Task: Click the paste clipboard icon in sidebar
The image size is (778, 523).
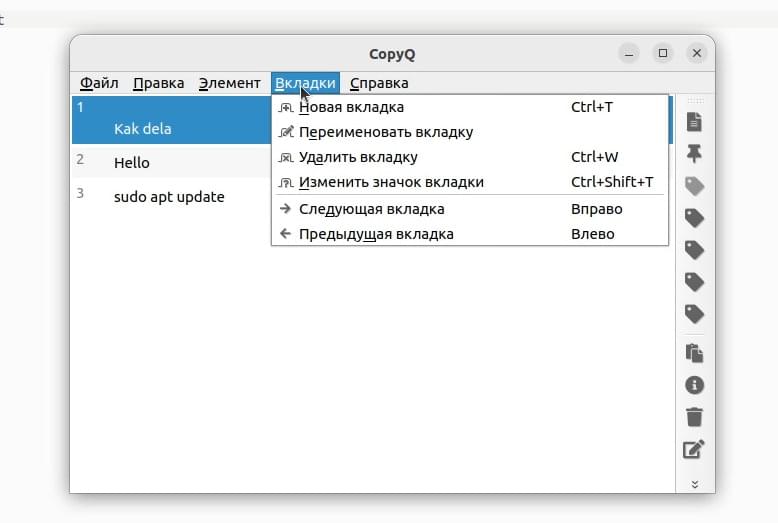Action: click(x=694, y=353)
